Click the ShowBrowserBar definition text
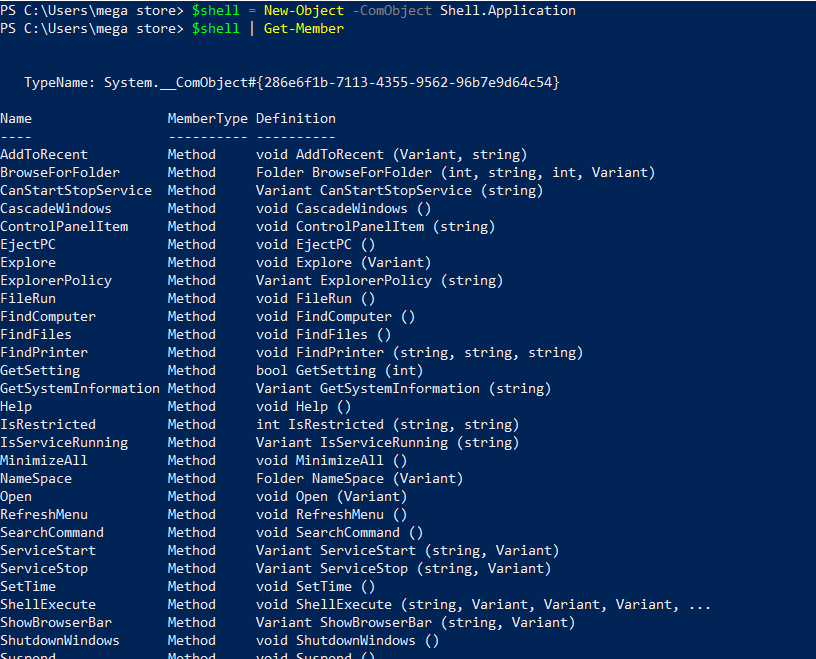The width and height of the screenshot is (816, 659). pos(415,622)
